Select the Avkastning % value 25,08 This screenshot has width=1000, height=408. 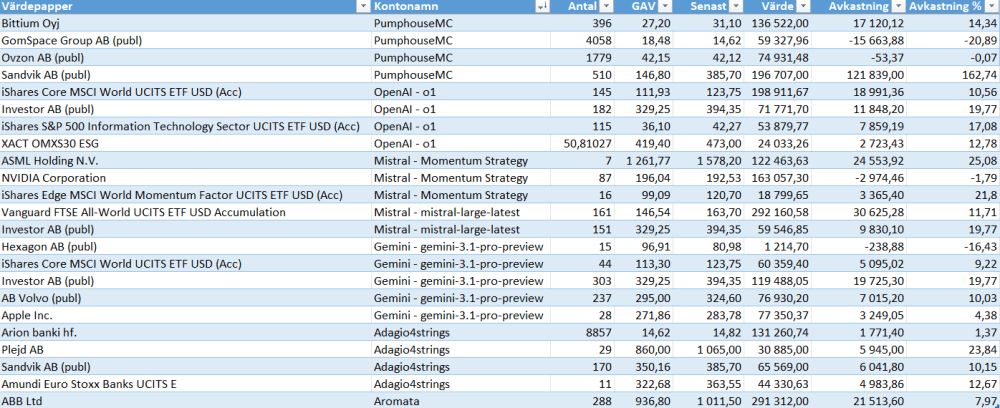click(x=953, y=161)
